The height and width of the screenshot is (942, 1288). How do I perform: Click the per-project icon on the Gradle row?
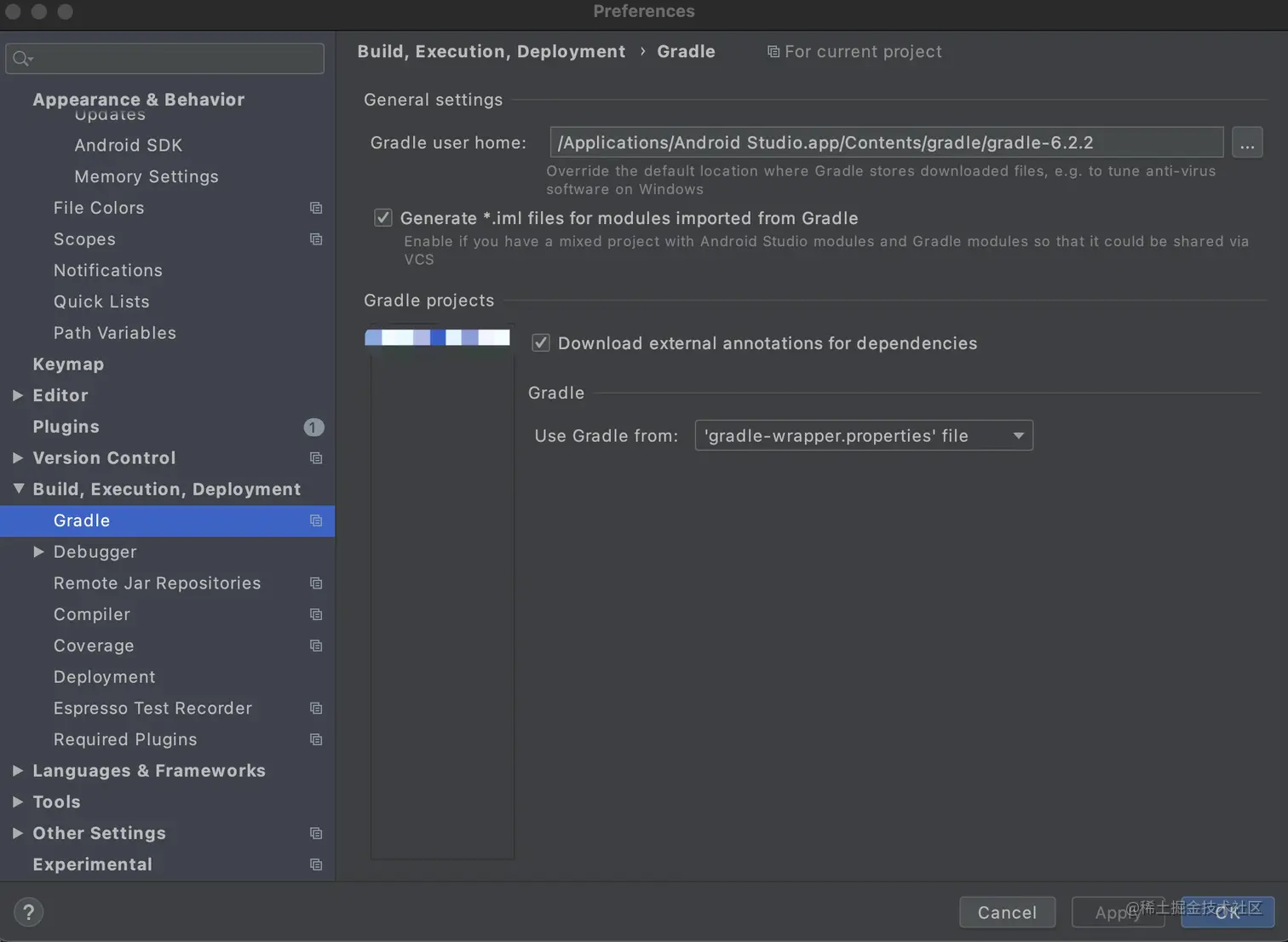click(x=316, y=520)
